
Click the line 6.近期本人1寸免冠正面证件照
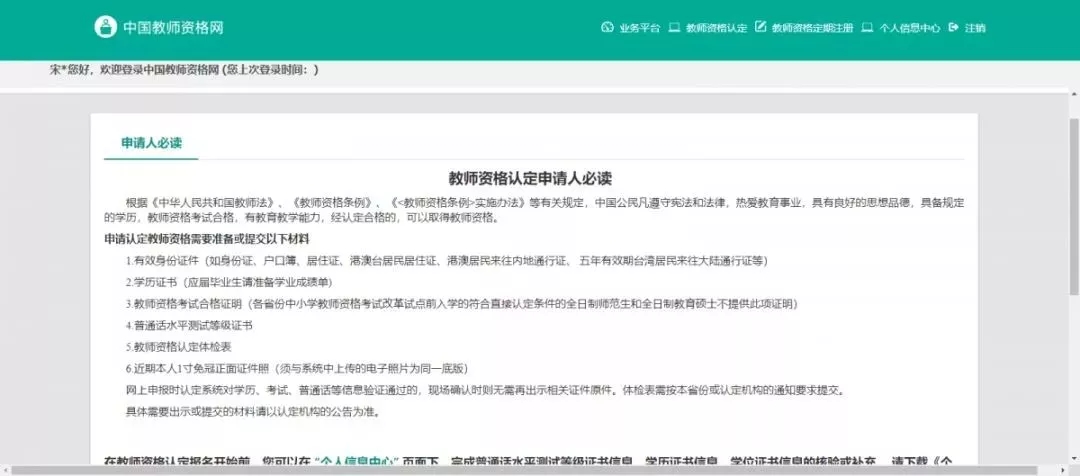(297, 368)
